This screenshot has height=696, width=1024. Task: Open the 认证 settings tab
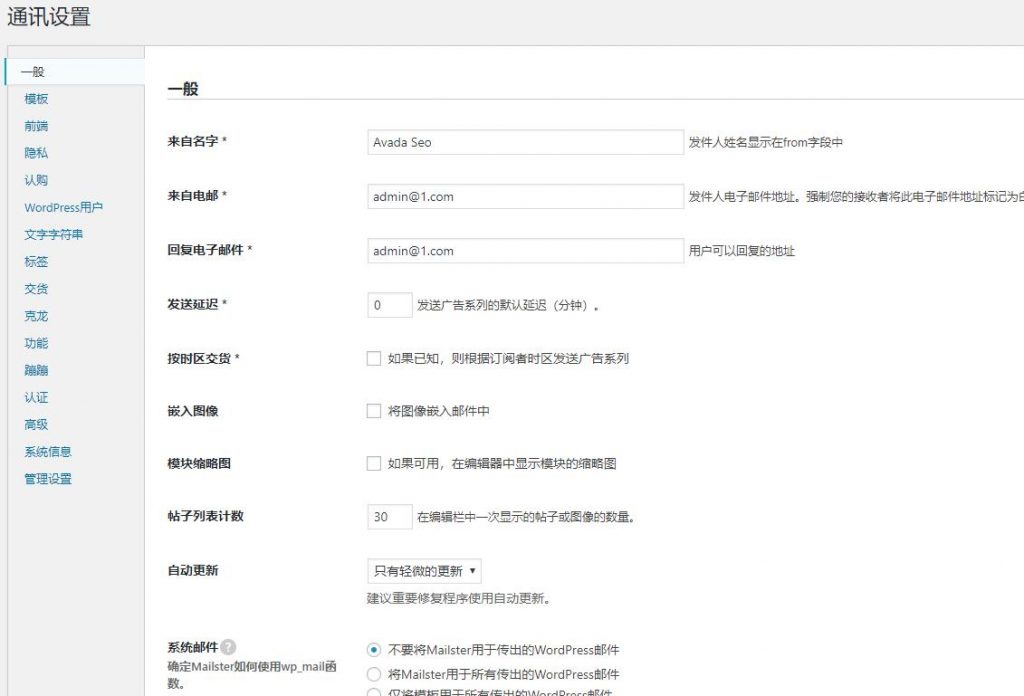click(x=36, y=398)
